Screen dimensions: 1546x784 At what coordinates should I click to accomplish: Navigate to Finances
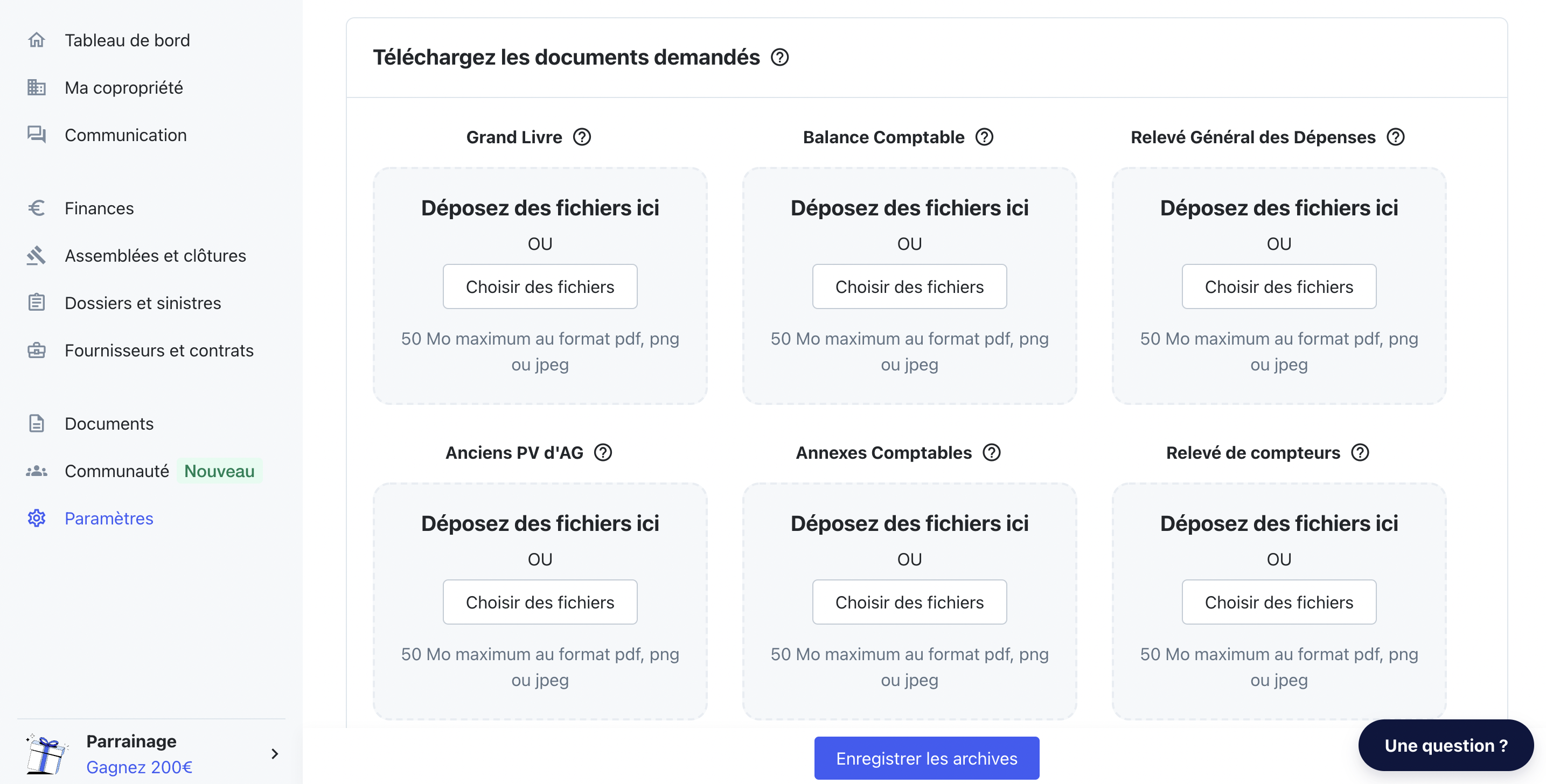[x=99, y=208]
